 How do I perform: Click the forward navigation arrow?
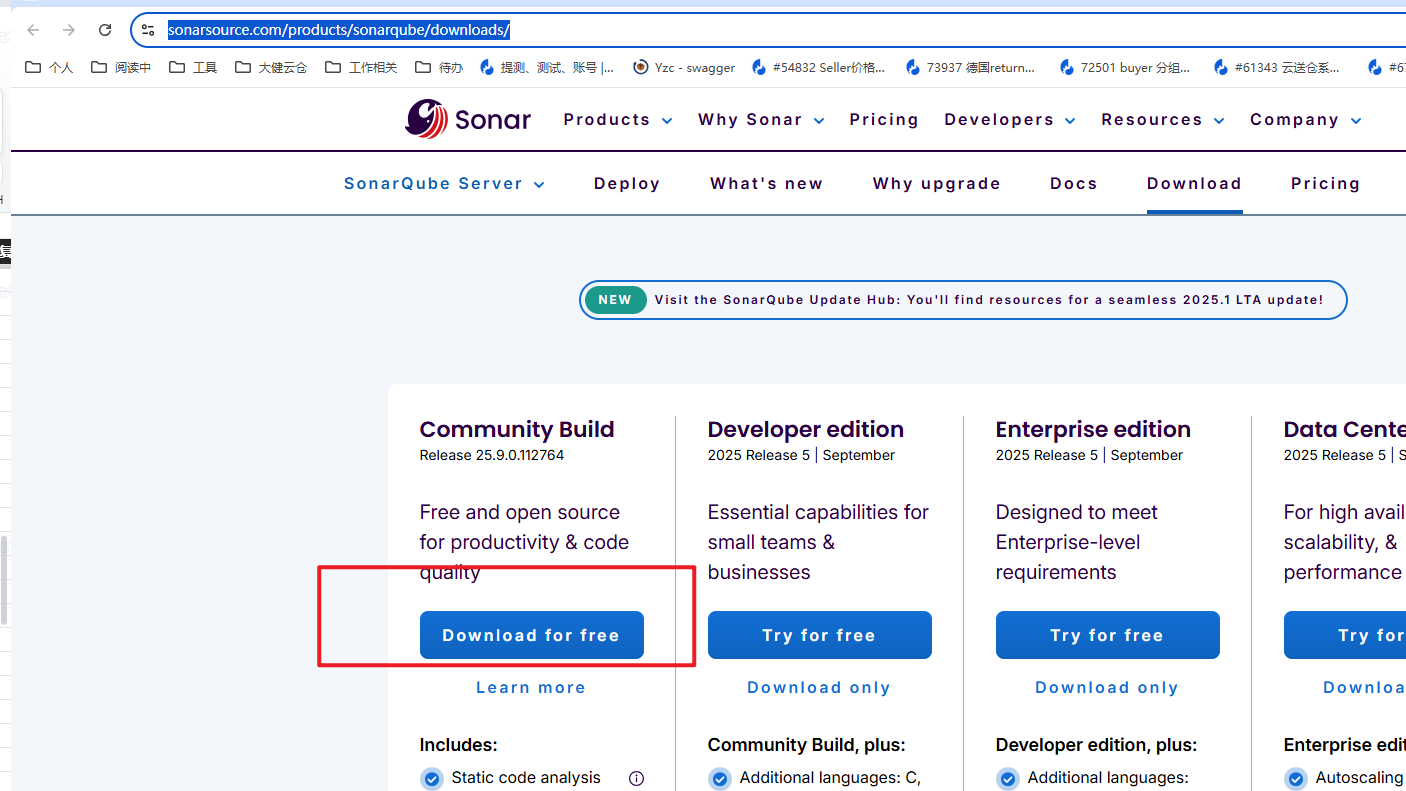[x=68, y=29]
